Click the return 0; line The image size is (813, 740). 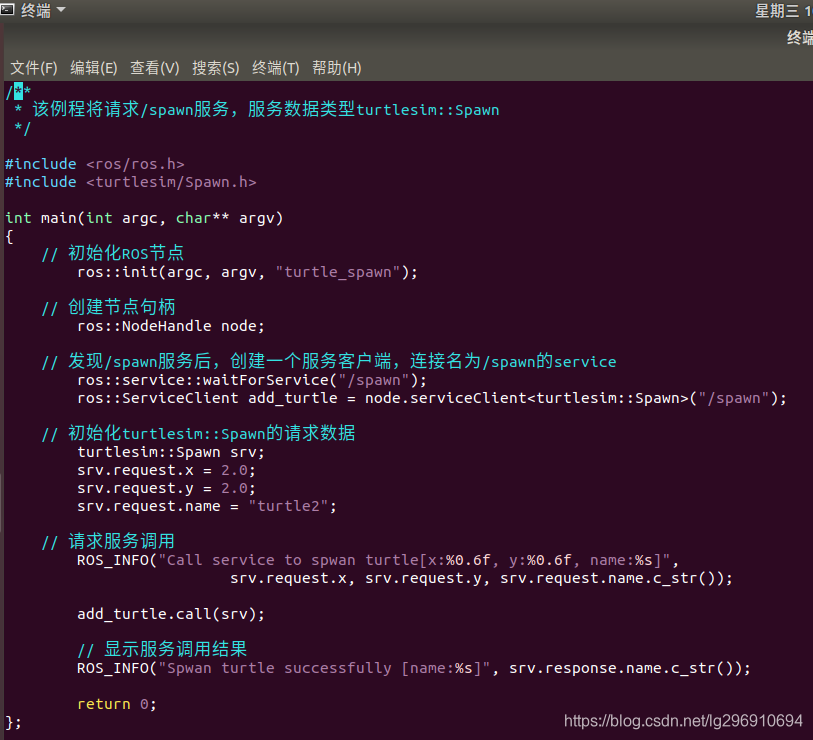(x=117, y=704)
